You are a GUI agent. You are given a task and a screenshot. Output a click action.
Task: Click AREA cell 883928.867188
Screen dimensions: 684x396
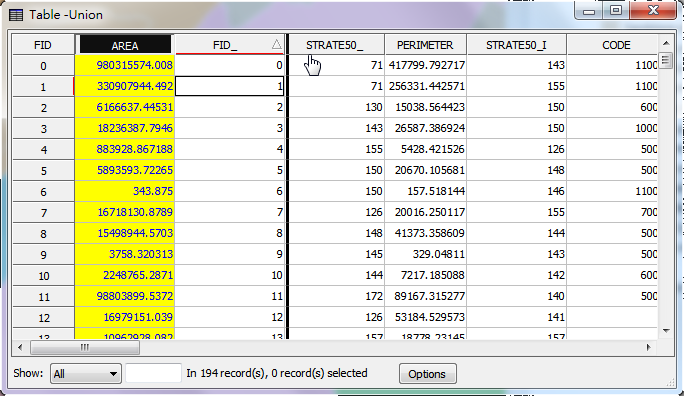click(125, 149)
